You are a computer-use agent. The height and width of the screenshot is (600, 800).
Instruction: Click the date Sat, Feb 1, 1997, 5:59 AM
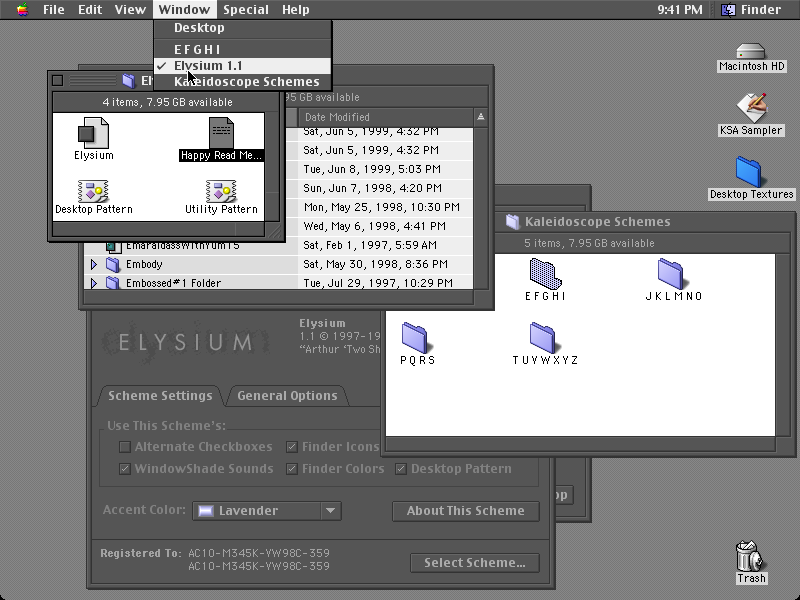point(370,245)
